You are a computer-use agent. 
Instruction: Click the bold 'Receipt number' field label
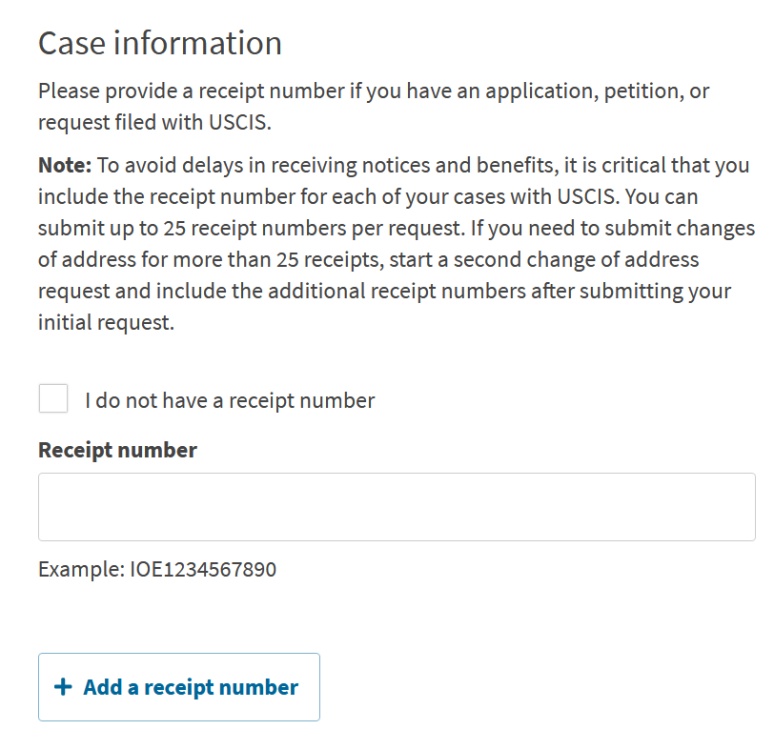tap(117, 450)
